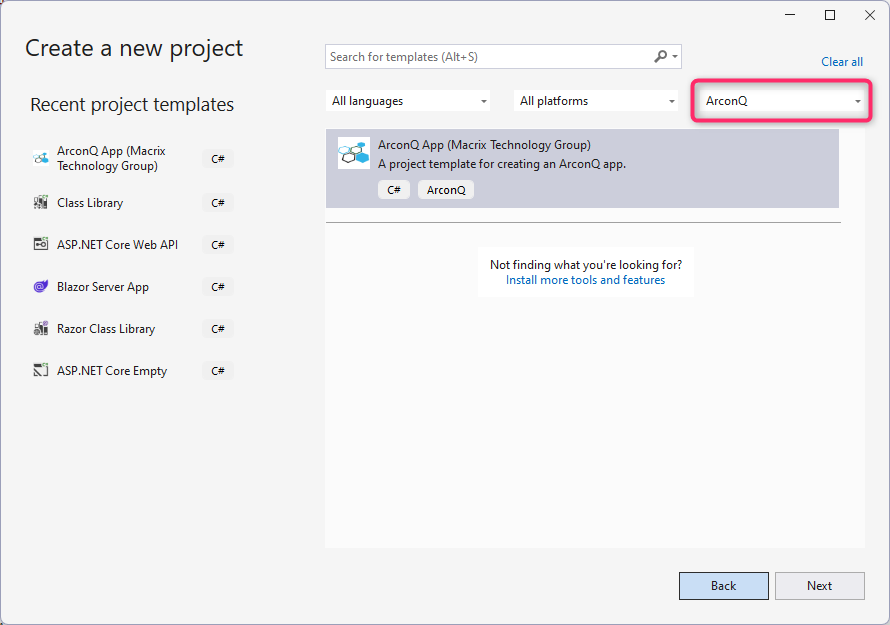Open the All platforms dropdown

click(x=596, y=101)
